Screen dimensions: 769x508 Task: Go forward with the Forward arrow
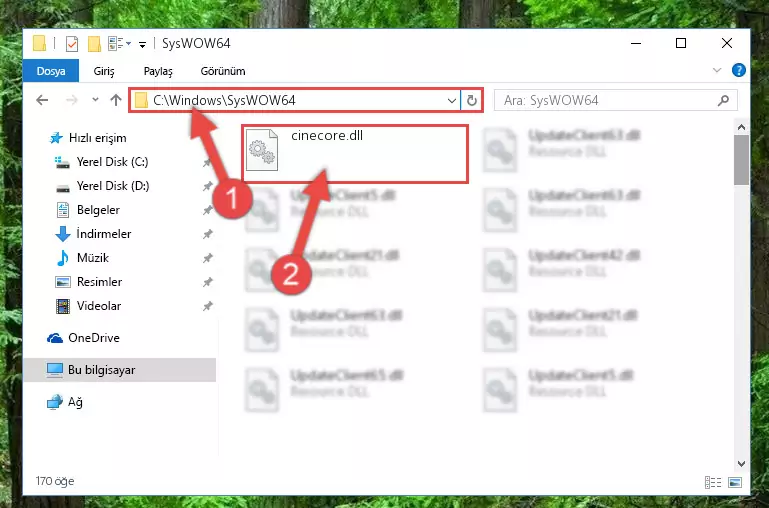72,101
